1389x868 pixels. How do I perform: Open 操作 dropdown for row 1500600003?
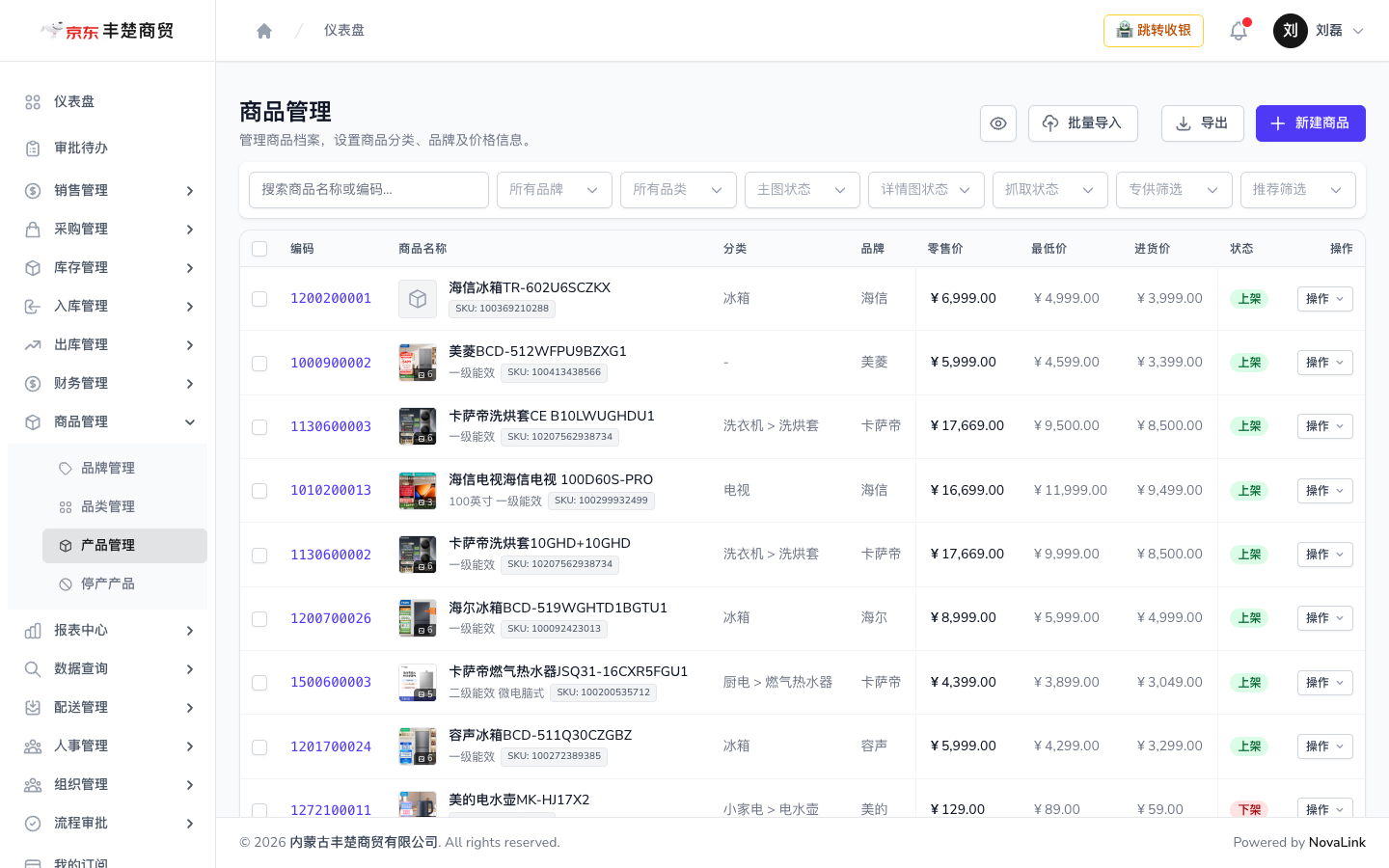pos(1324,683)
